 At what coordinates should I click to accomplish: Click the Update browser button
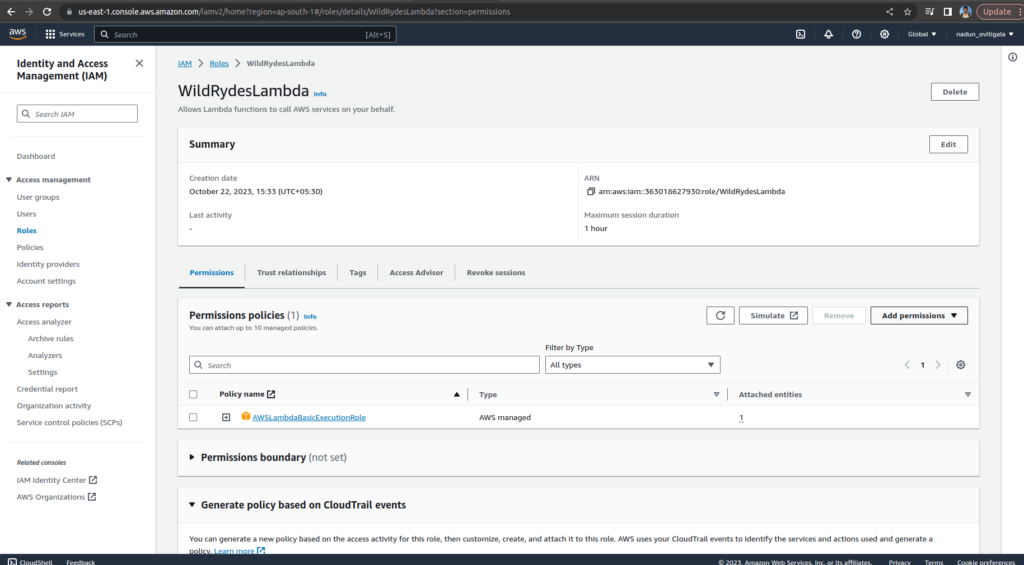coord(997,11)
